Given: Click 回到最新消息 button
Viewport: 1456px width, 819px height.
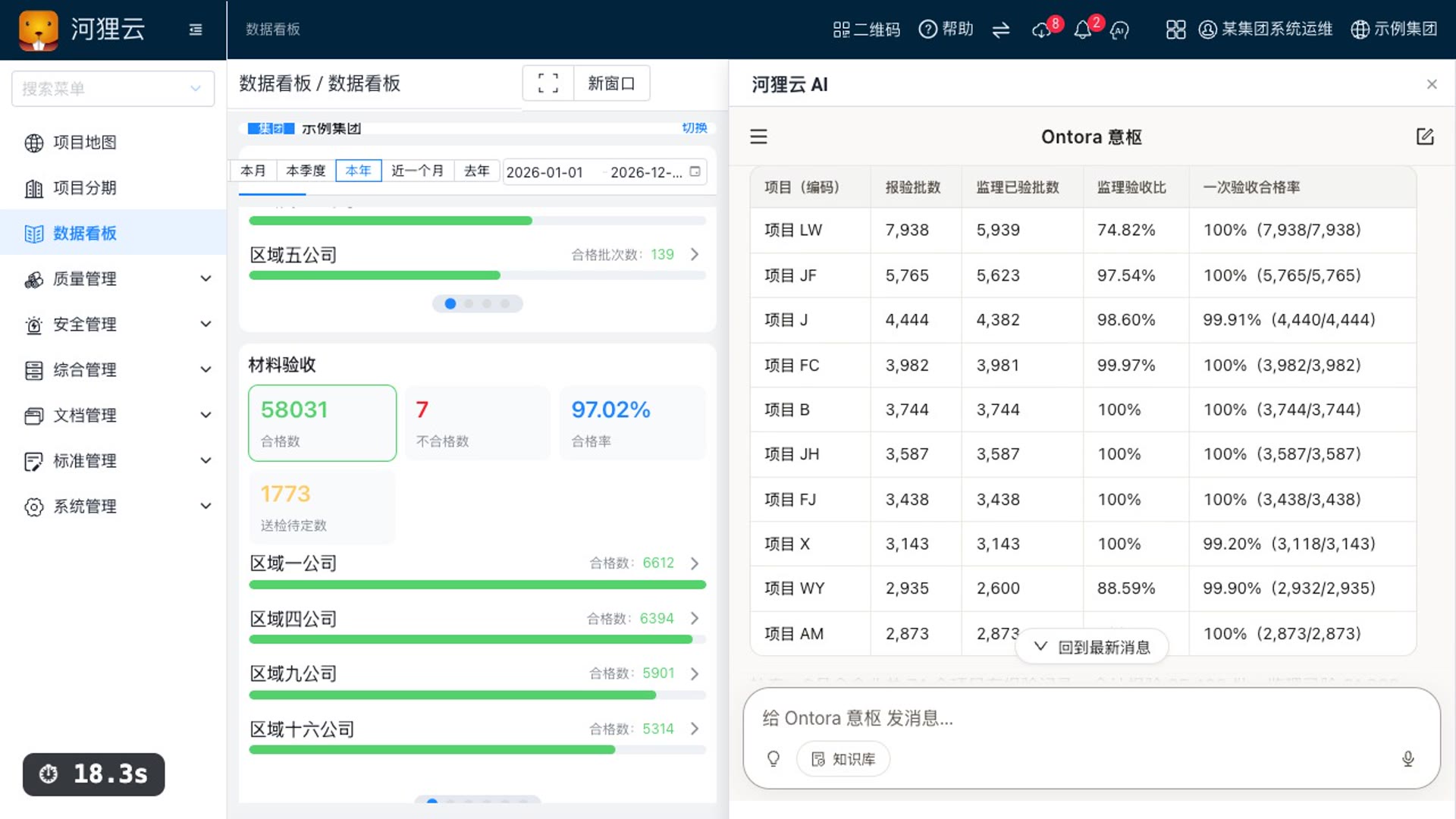Looking at the screenshot, I should (x=1092, y=647).
